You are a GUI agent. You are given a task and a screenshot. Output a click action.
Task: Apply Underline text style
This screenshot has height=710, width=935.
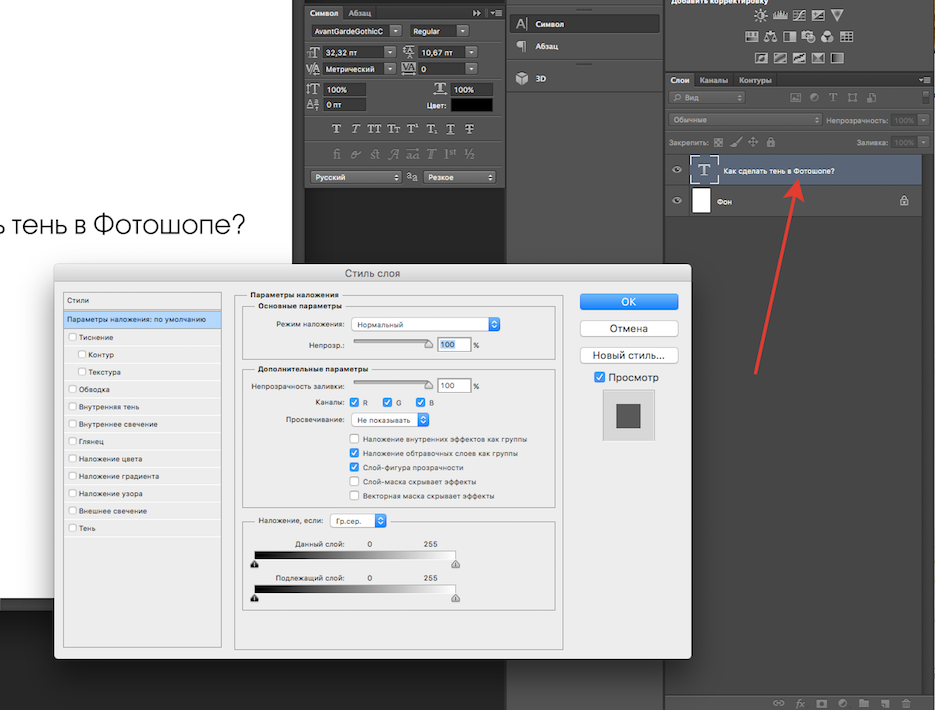(450, 129)
